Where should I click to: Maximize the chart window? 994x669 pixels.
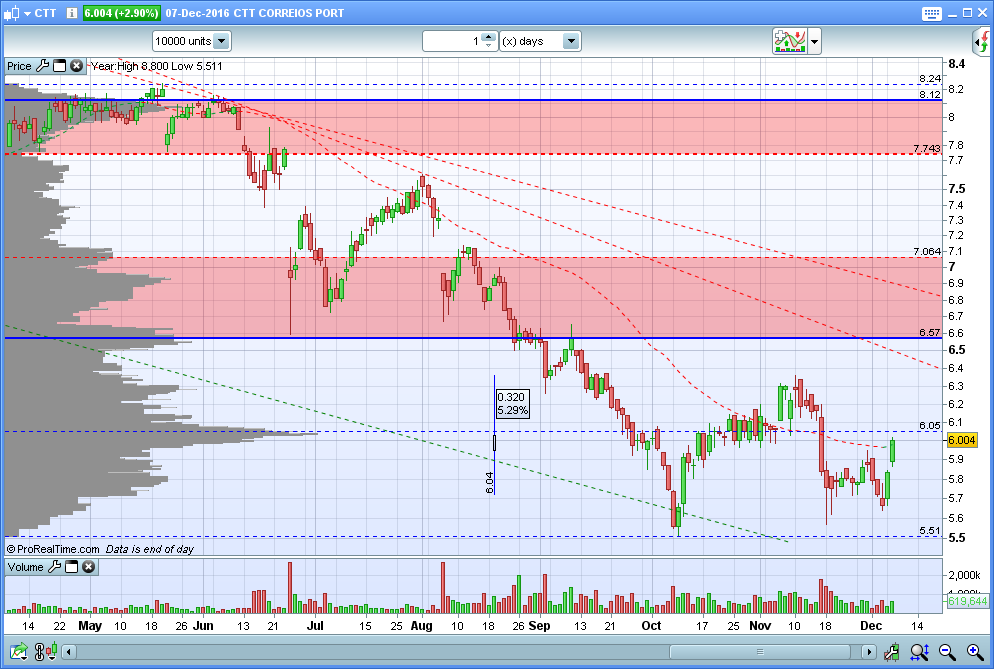click(967, 13)
